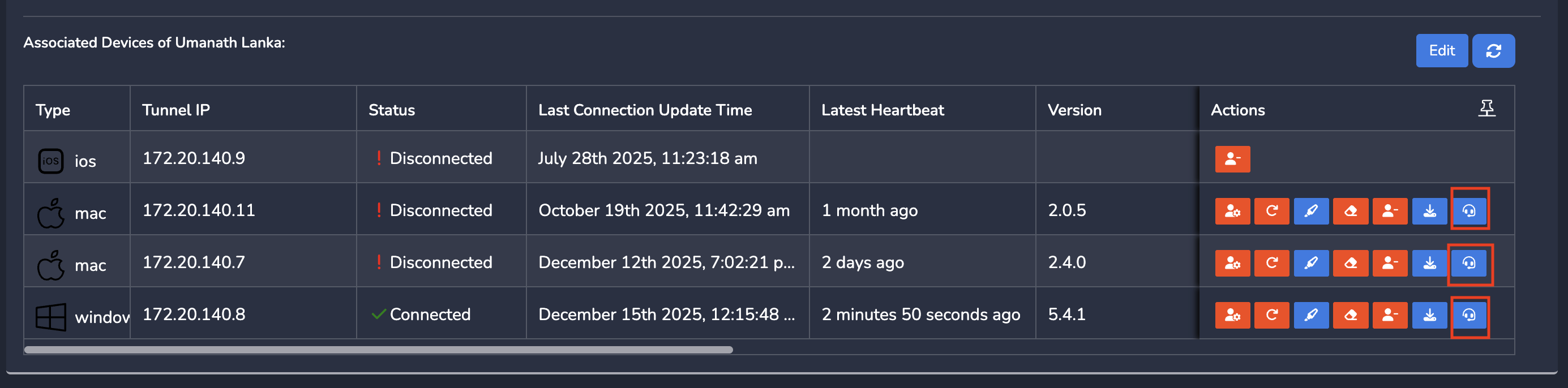
Task: Remove user from the windows device
Action: (1390, 315)
